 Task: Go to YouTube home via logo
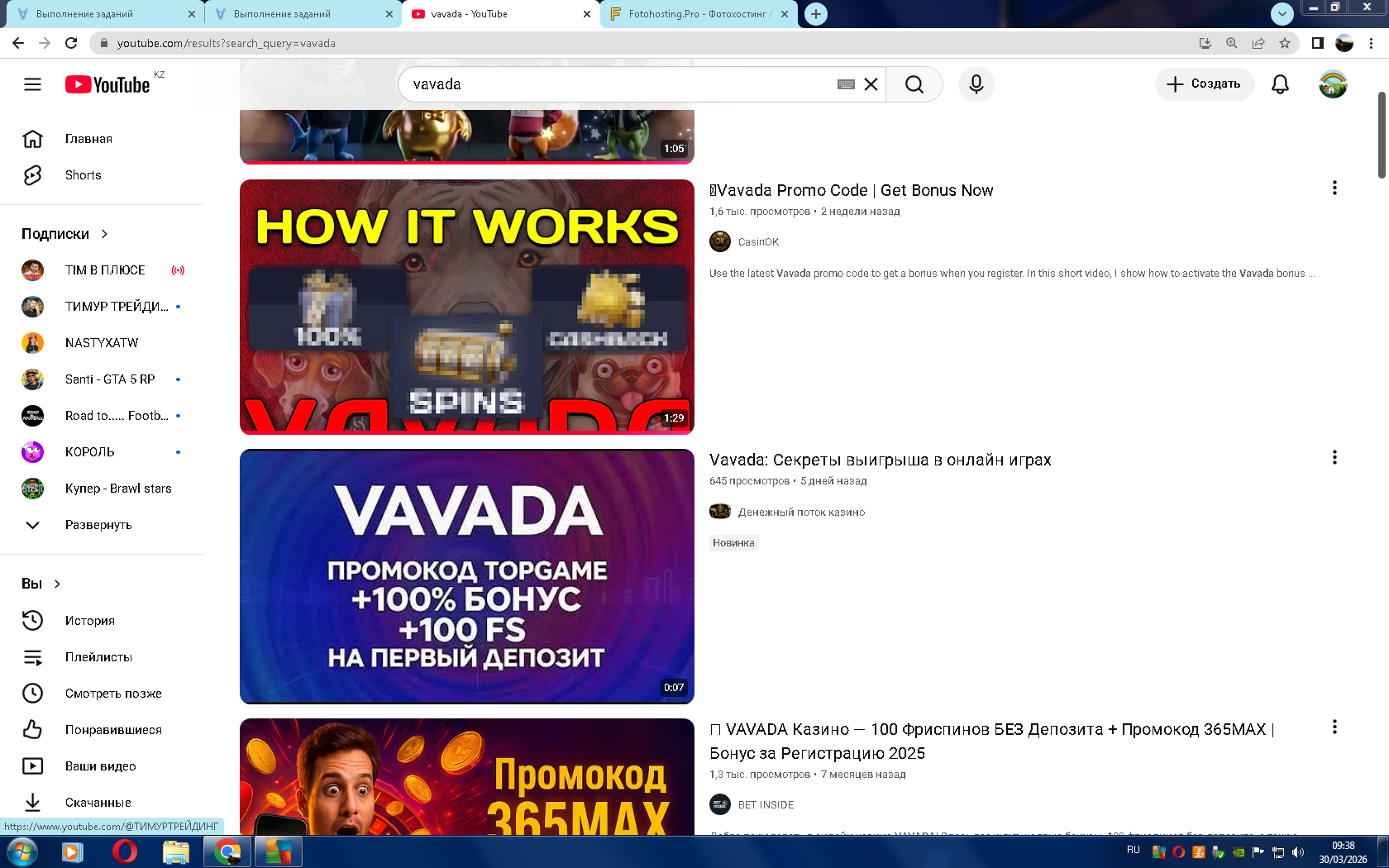click(x=107, y=84)
